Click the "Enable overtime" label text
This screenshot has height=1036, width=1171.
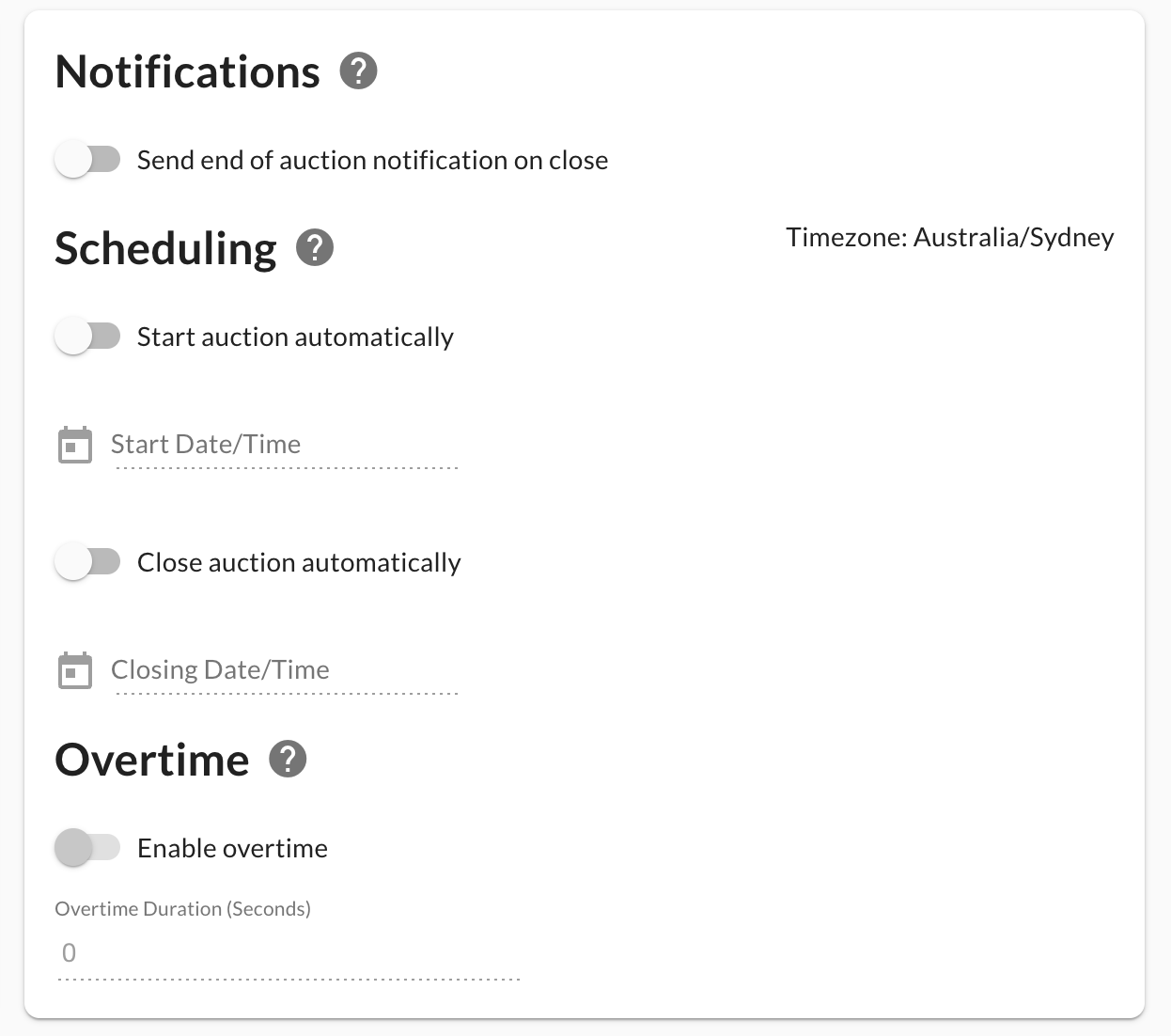click(x=232, y=849)
